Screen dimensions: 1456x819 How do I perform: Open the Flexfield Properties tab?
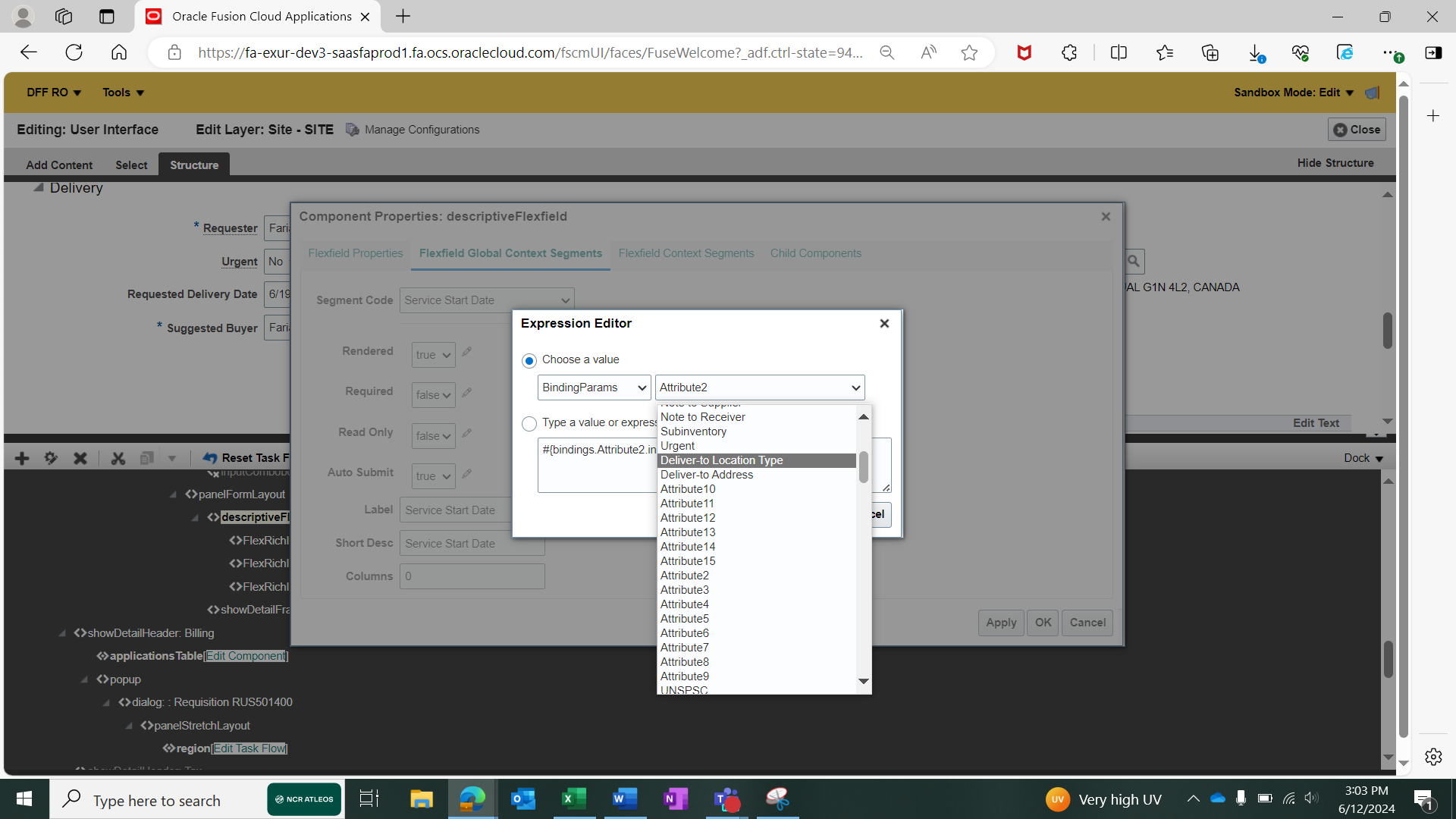(355, 253)
